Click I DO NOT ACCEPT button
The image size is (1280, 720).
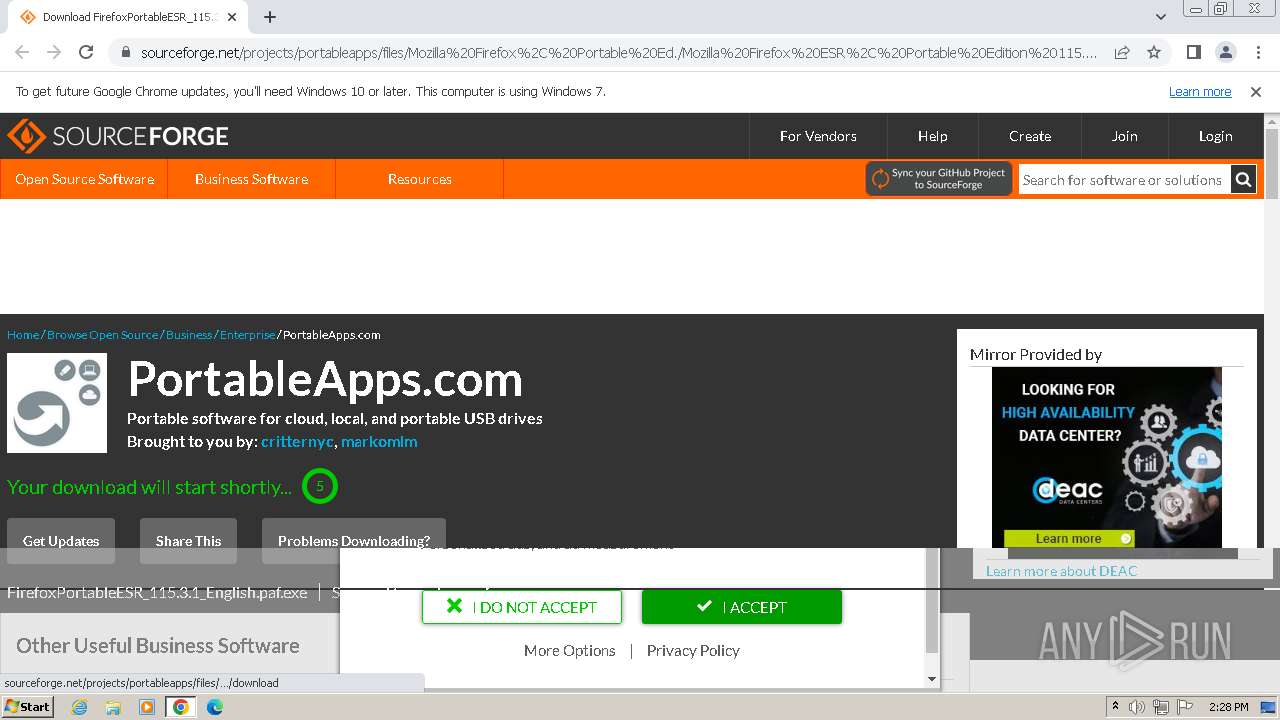pyautogui.click(x=522, y=607)
